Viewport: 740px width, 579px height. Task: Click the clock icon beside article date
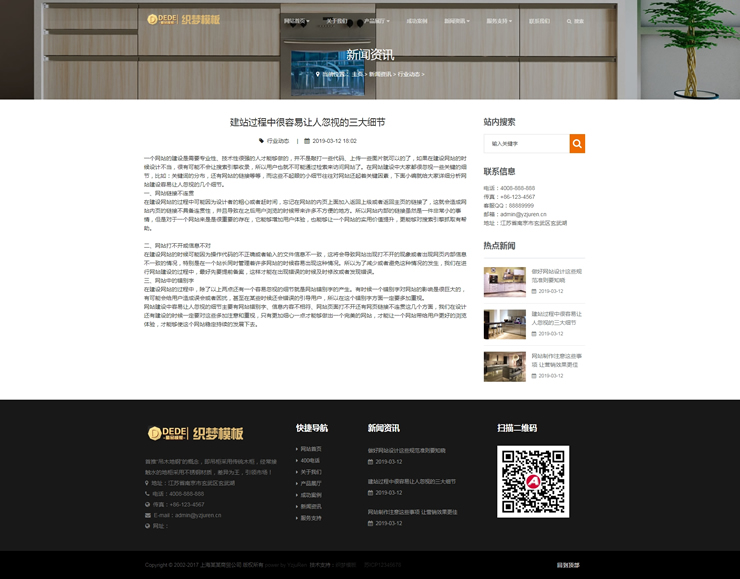(x=308, y=141)
